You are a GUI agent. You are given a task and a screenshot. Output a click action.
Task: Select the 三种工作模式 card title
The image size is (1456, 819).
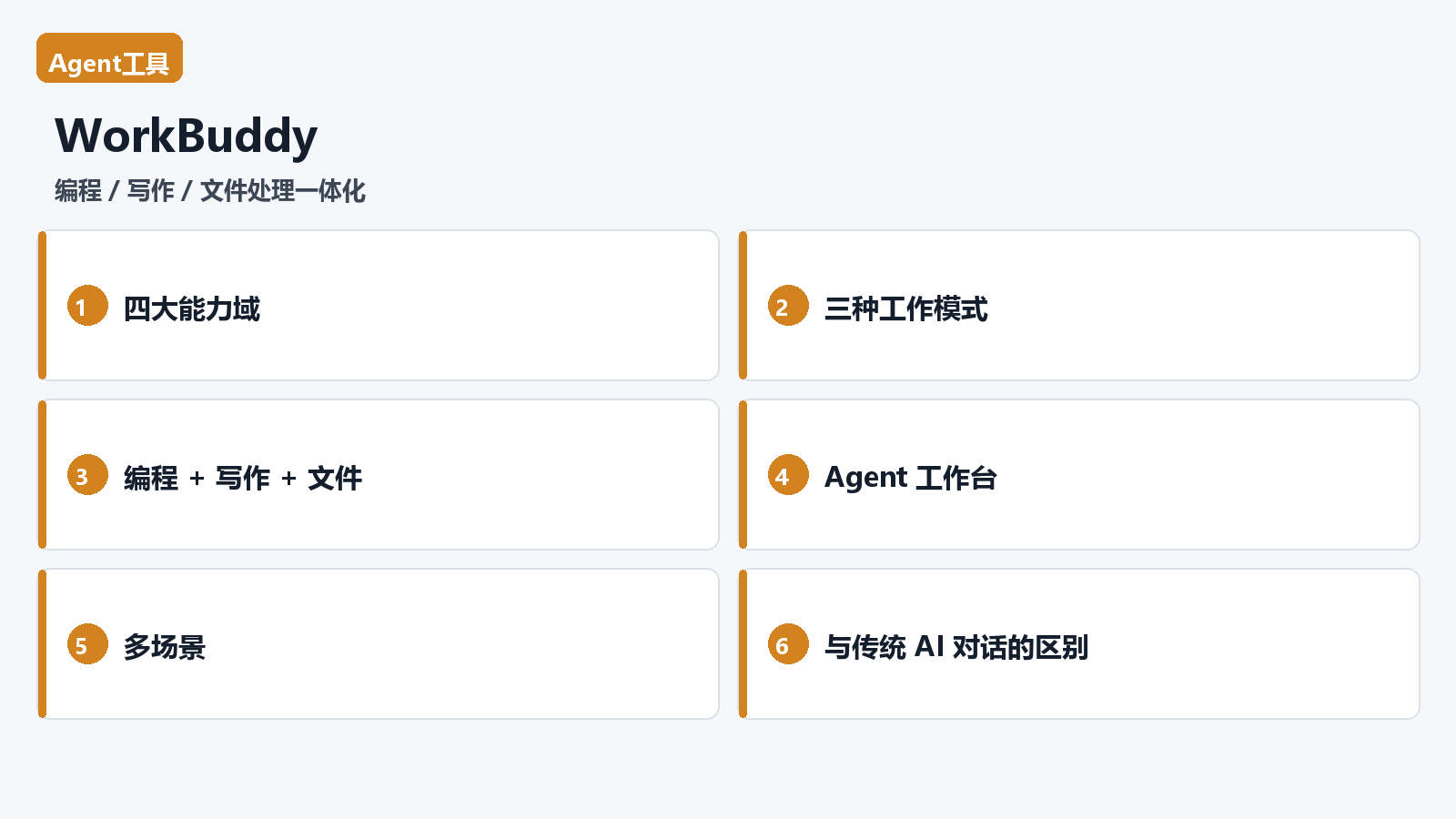pyautogui.click(x=906, y=308)
